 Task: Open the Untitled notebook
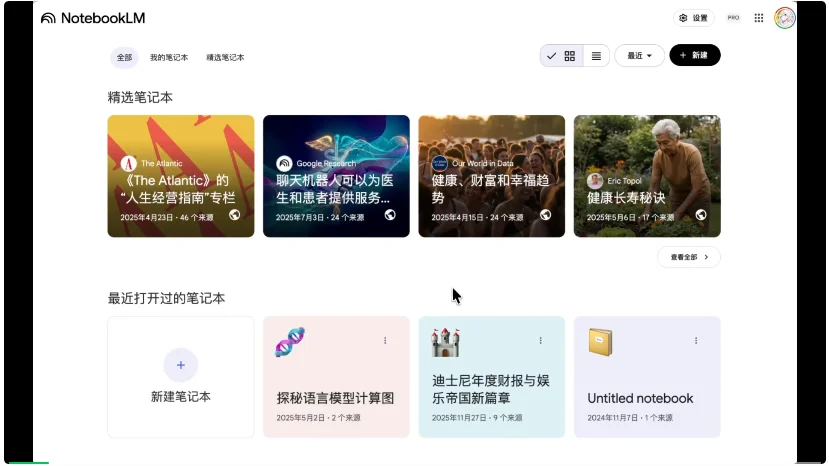[647, 377]
